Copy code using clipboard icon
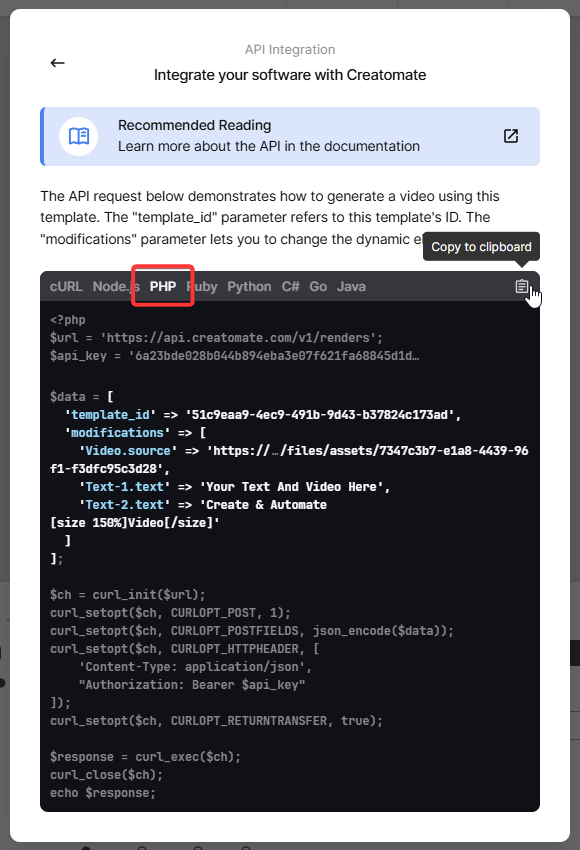This screenshot has height=850, width=580. tap(521, 286)
